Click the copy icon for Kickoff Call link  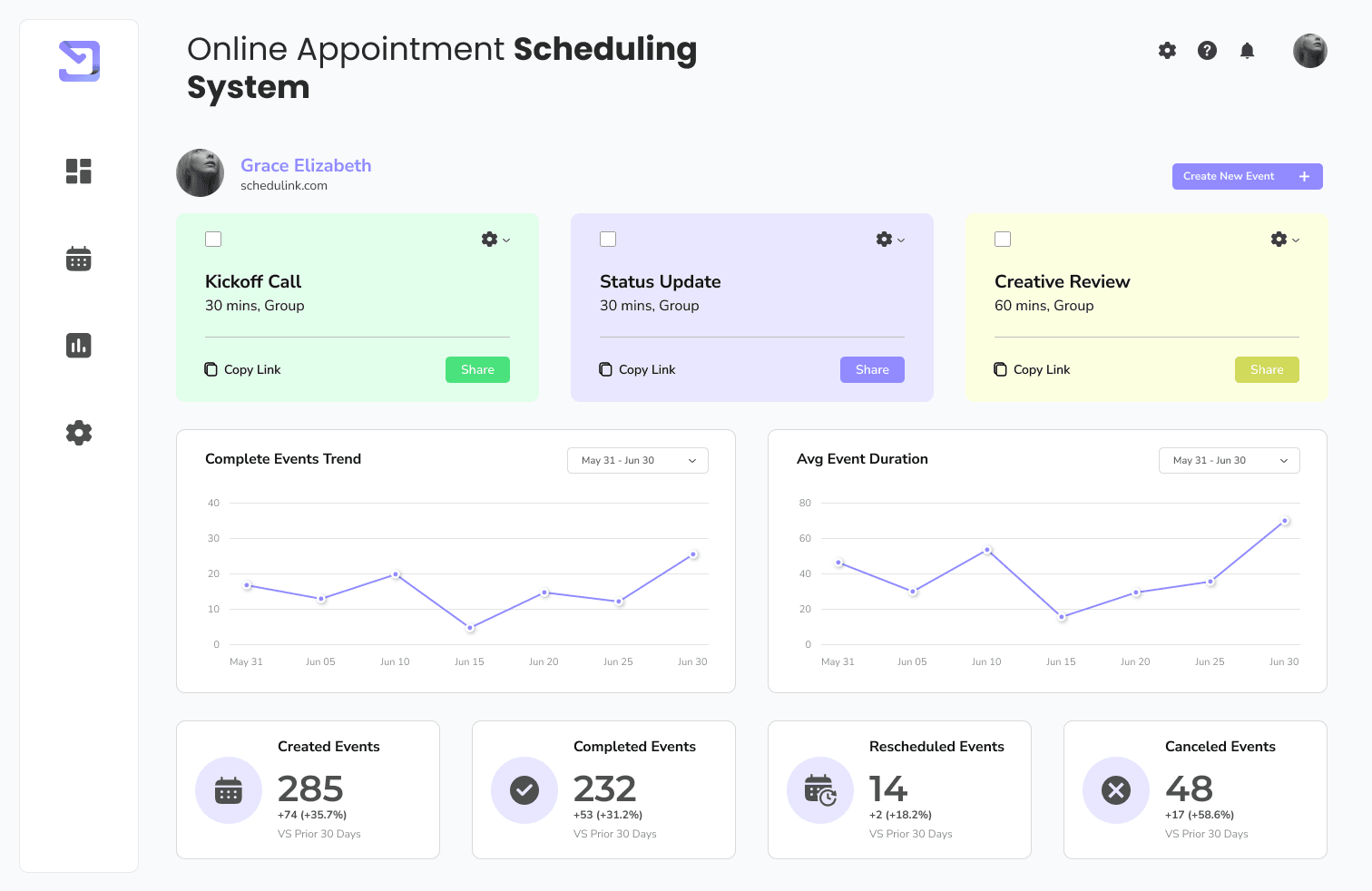[211, 369]
